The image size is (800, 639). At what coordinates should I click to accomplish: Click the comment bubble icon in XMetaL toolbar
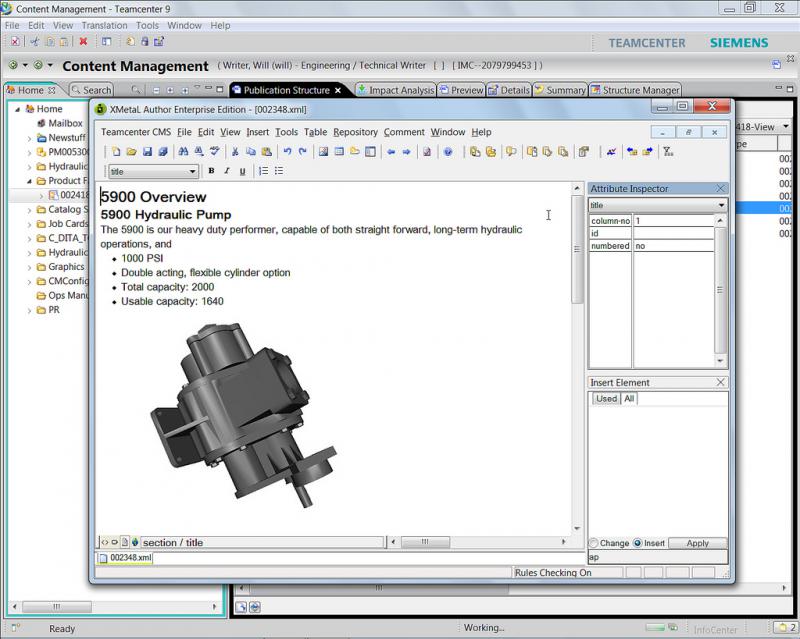511,152
